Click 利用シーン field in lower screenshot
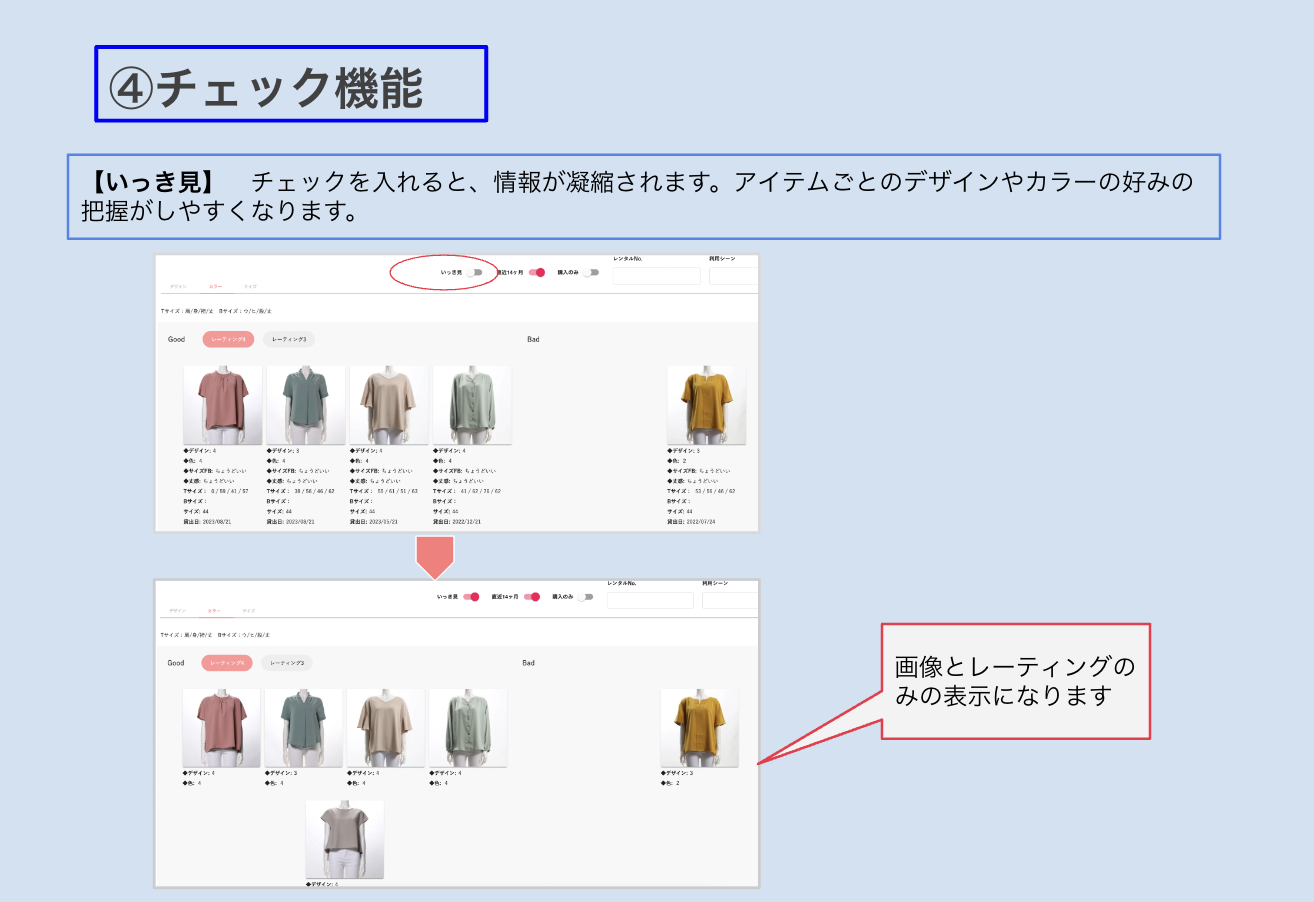The width and height of the screenshot is (1314, 902). [729, 601]
